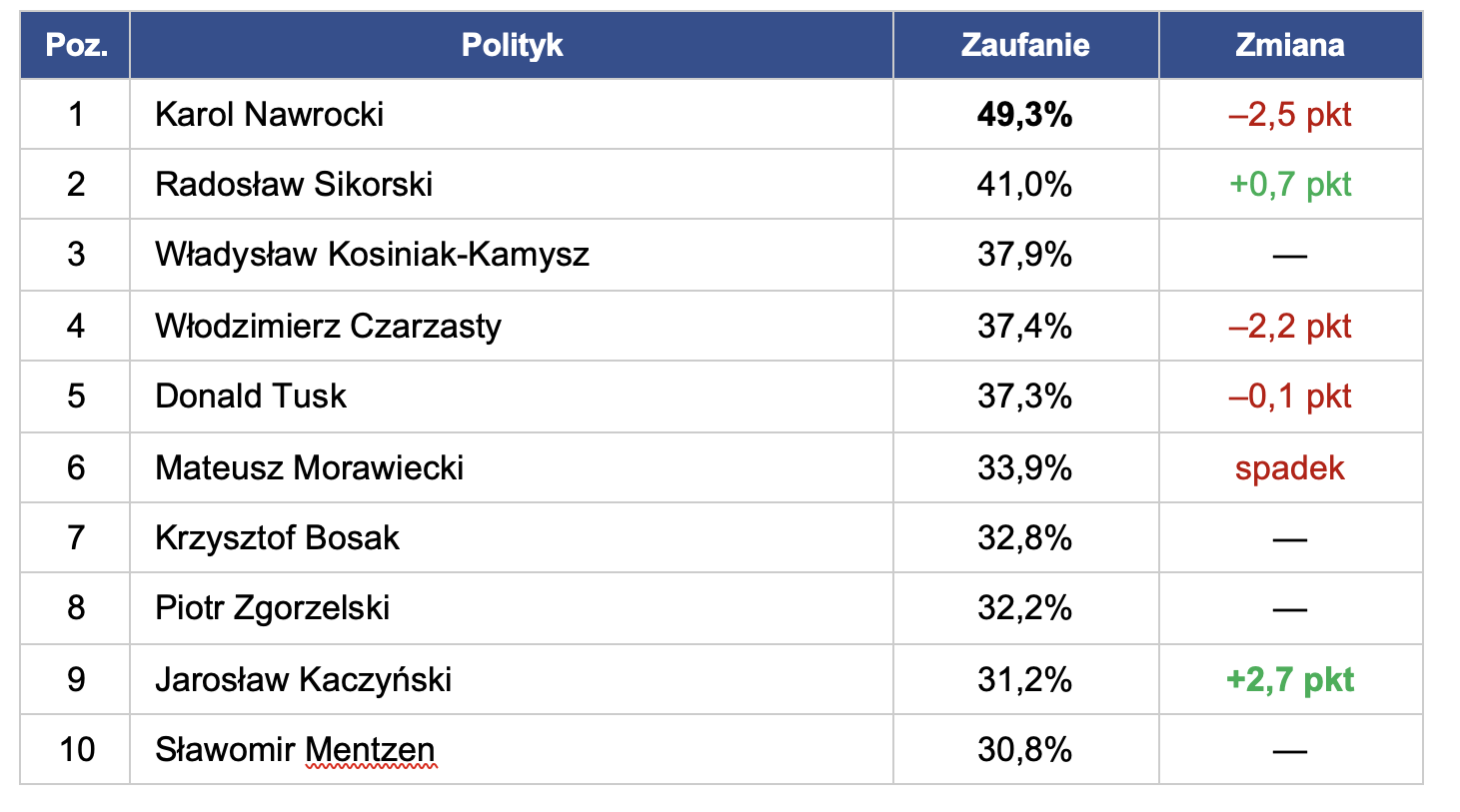1460x812 pixels.
Task: Select the Zmiana column header
Action: [x=1289, y=45]
